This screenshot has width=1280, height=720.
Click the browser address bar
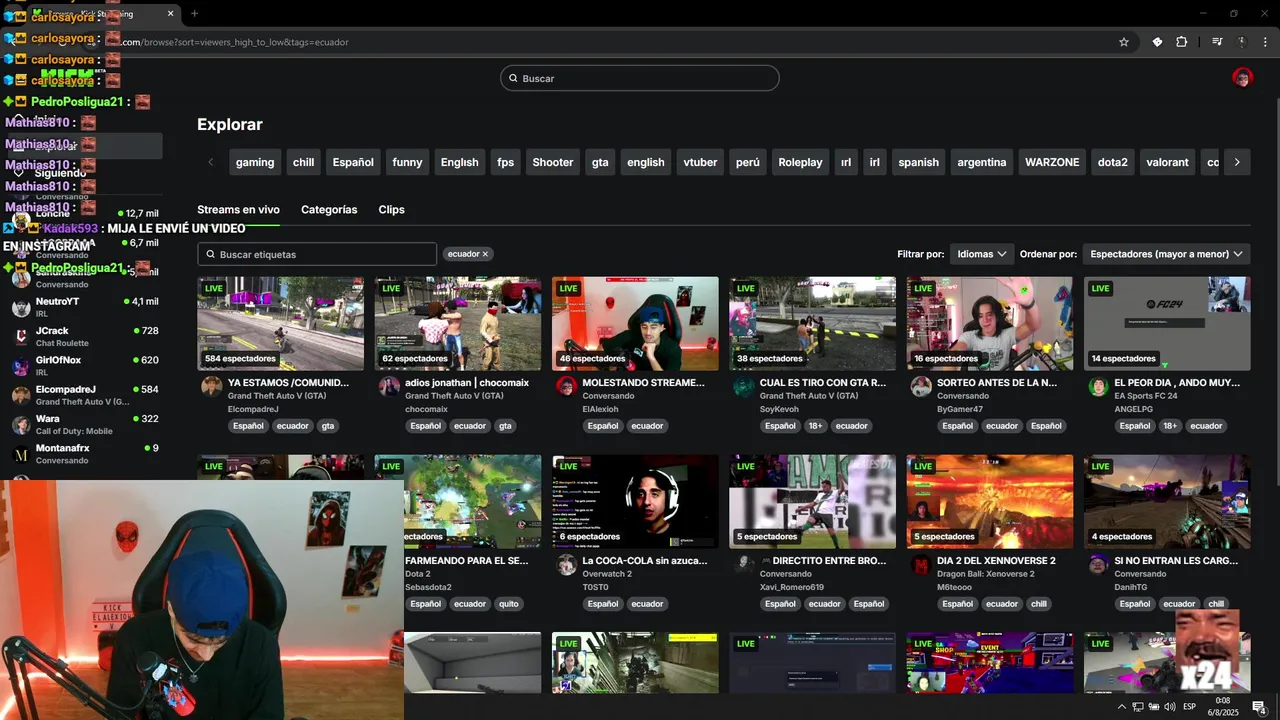point(600,42)
